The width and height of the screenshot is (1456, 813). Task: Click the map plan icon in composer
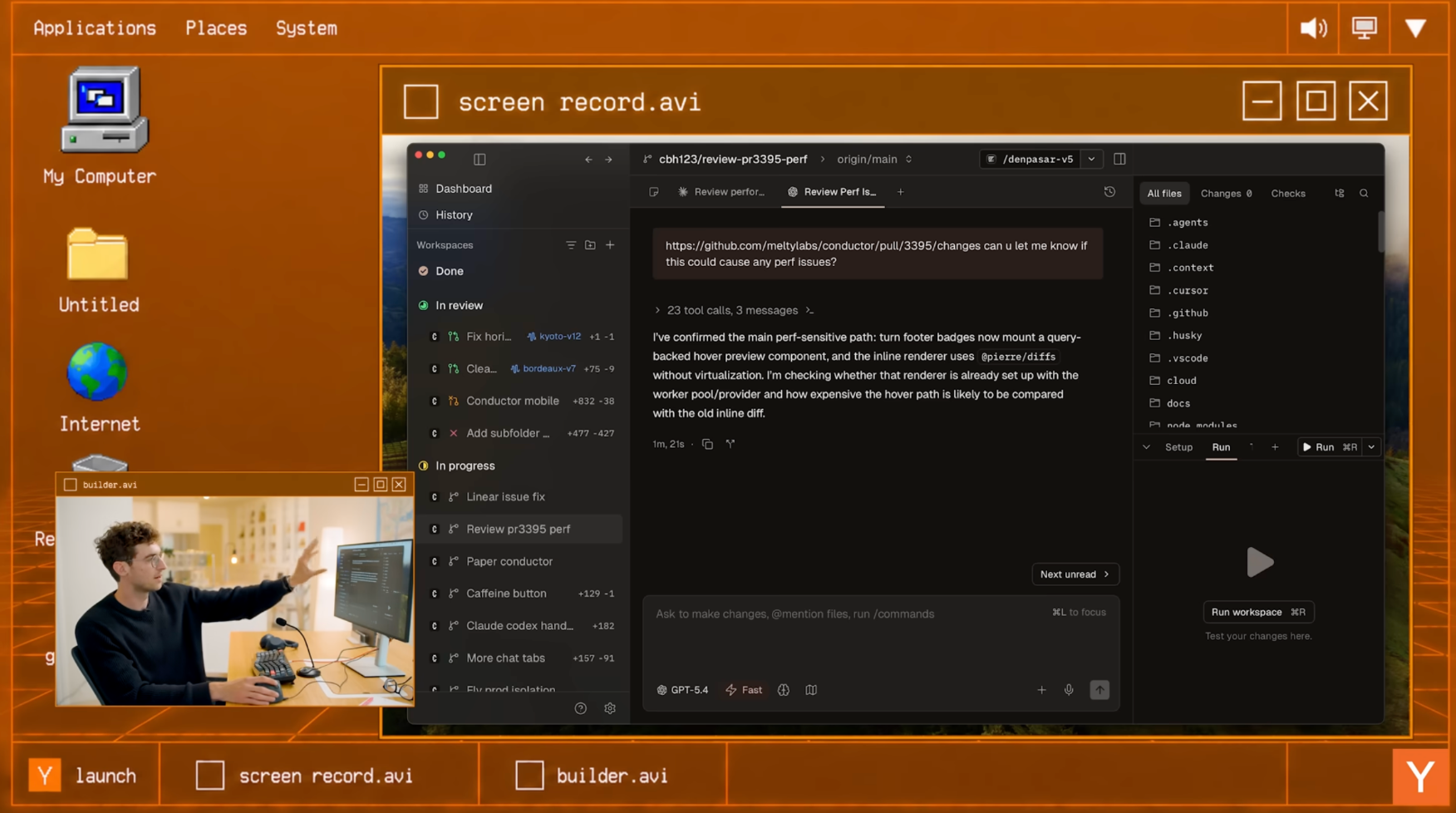(811, 690)
